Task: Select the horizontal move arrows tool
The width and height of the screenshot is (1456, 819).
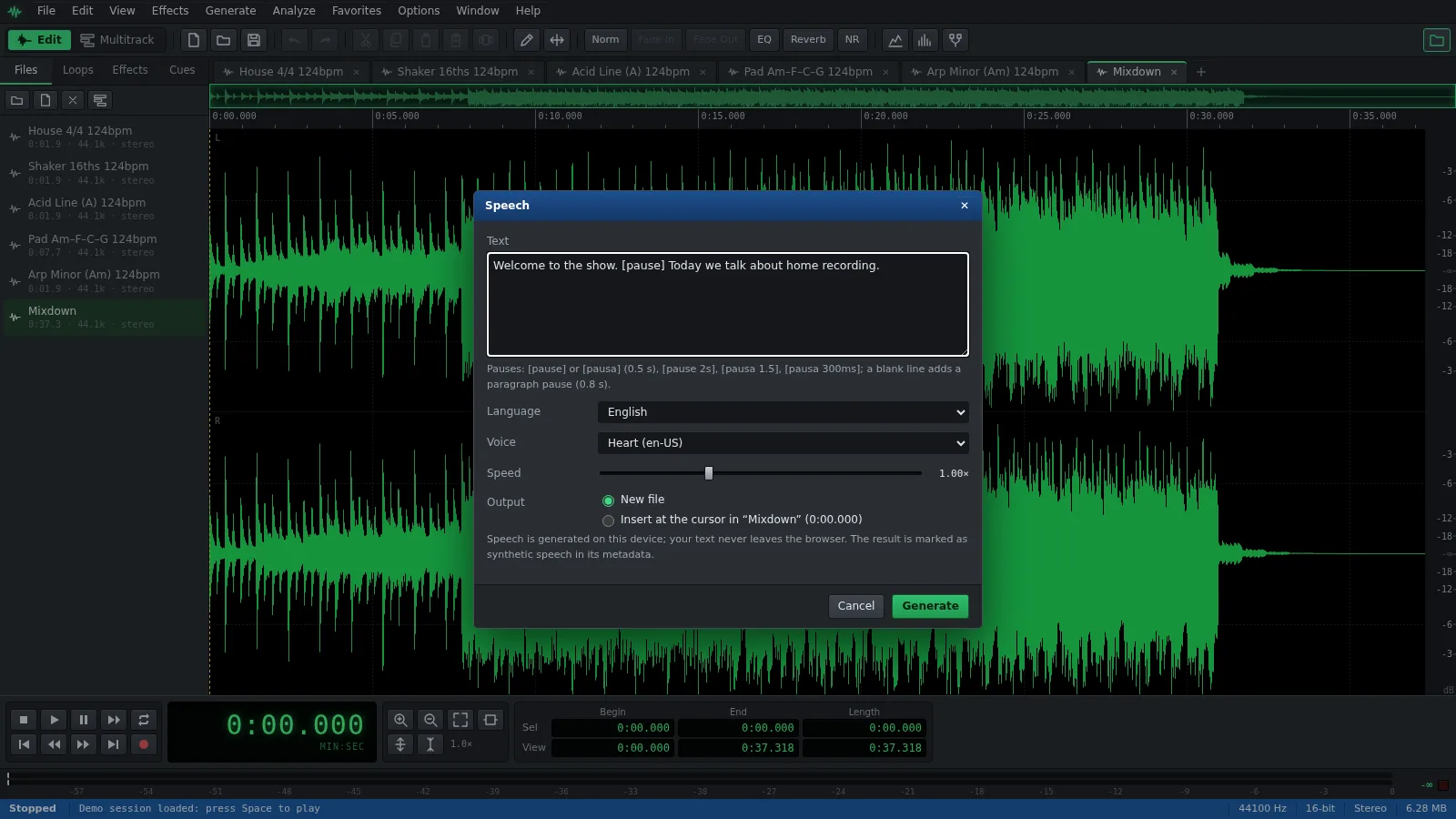Action: tap(557, 40)
